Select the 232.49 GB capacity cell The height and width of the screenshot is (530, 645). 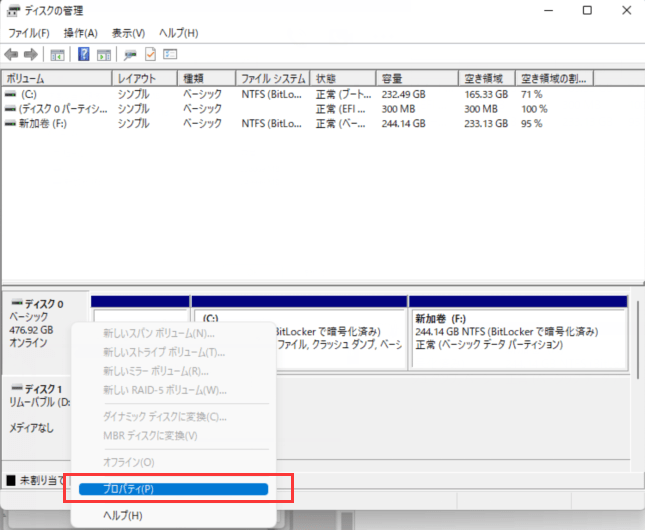pos(403,94)
